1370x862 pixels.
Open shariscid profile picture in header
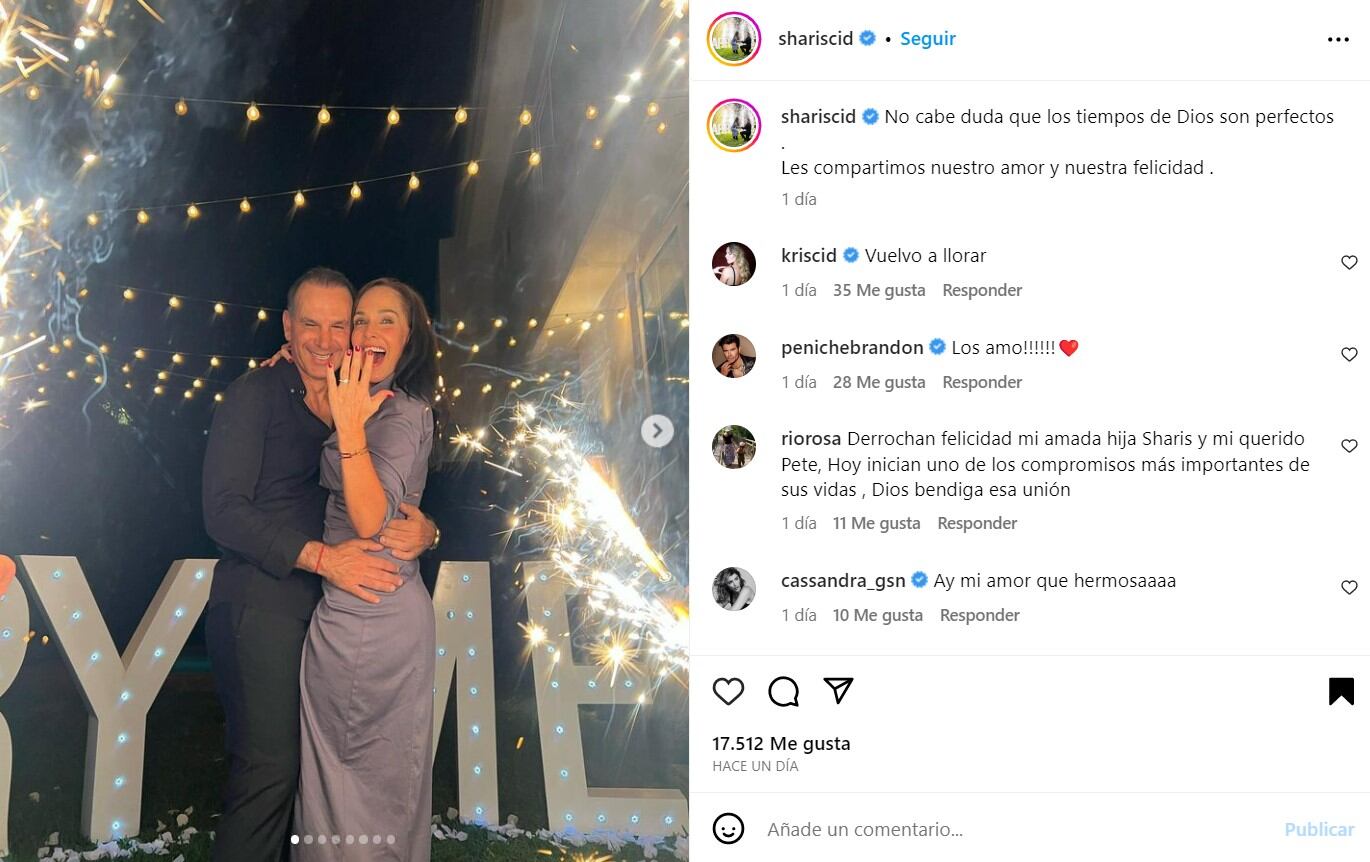click(734, 40)
